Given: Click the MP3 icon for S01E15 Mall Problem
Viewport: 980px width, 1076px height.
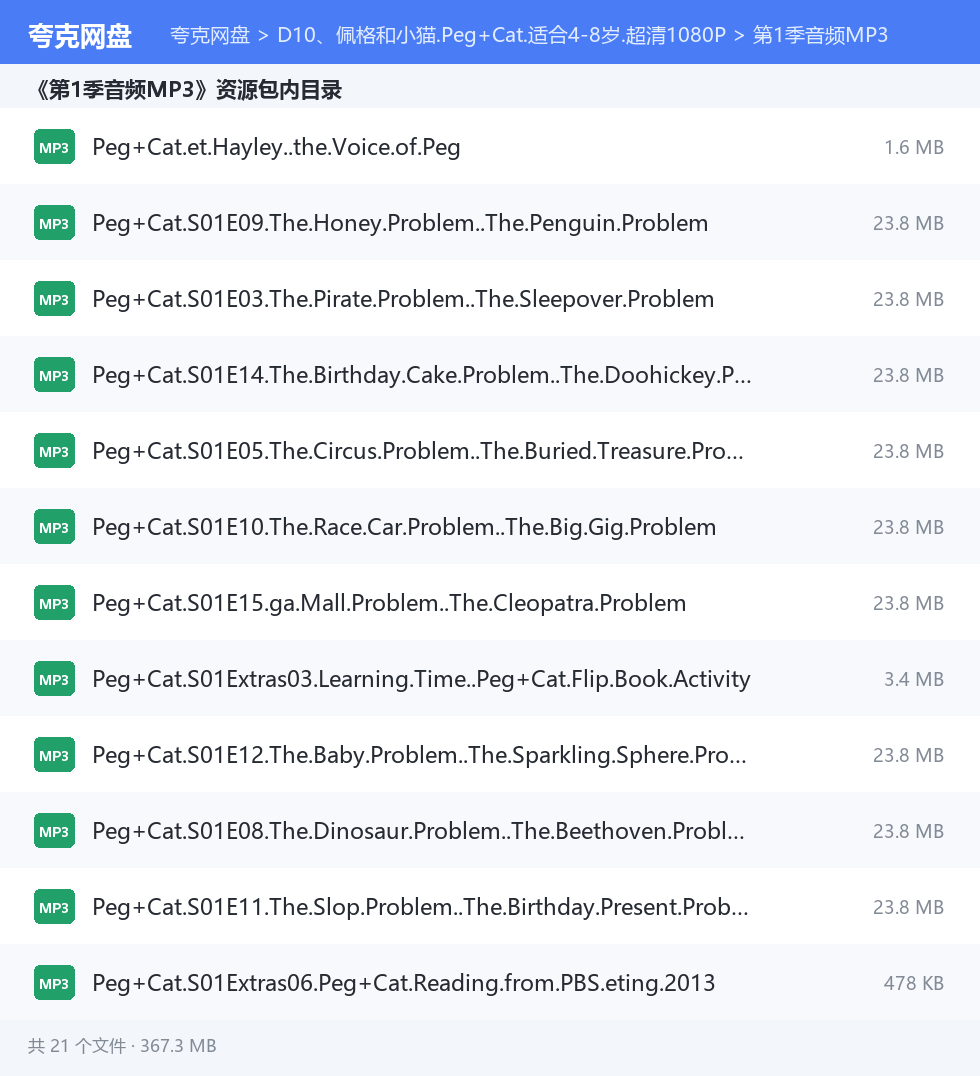Looking at the screenshot, I should pyautogui.click(x=54, y=603).
